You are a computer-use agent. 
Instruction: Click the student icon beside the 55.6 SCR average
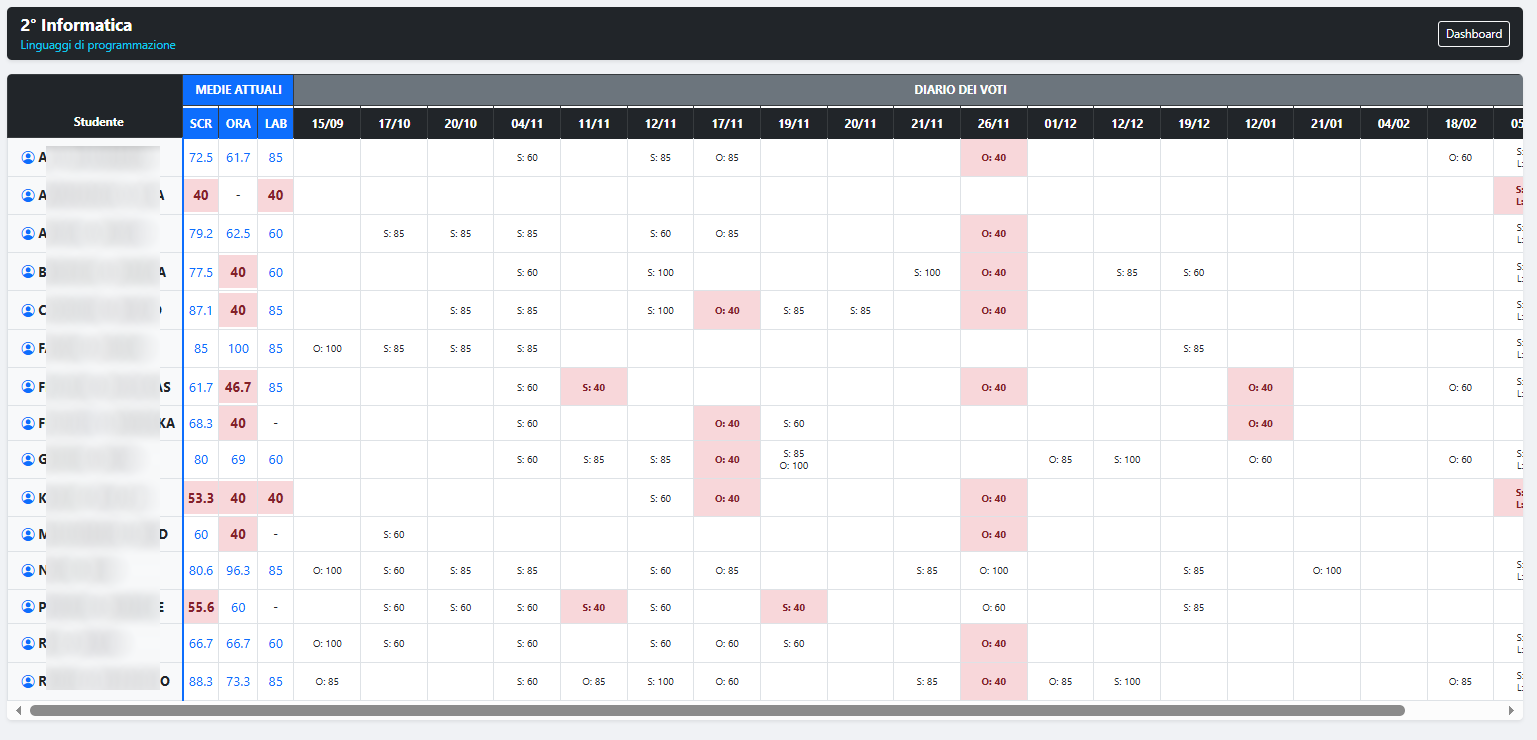click(28, 607)
